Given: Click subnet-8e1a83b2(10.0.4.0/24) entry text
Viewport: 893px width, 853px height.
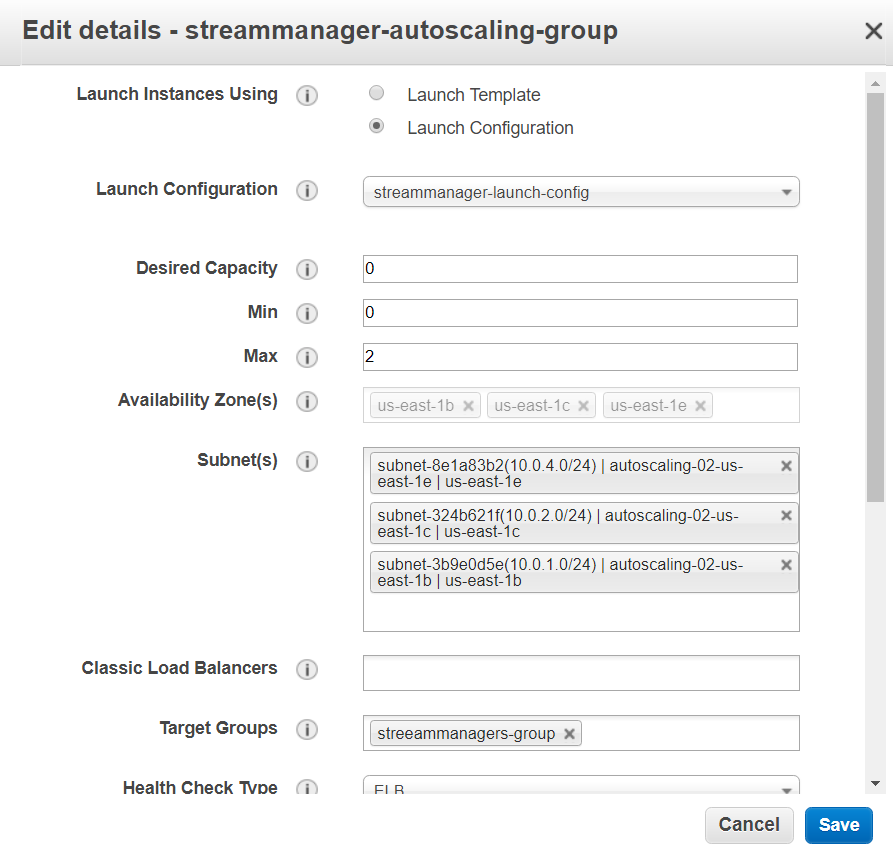Looking at the screenshot, I should point(560,474).
